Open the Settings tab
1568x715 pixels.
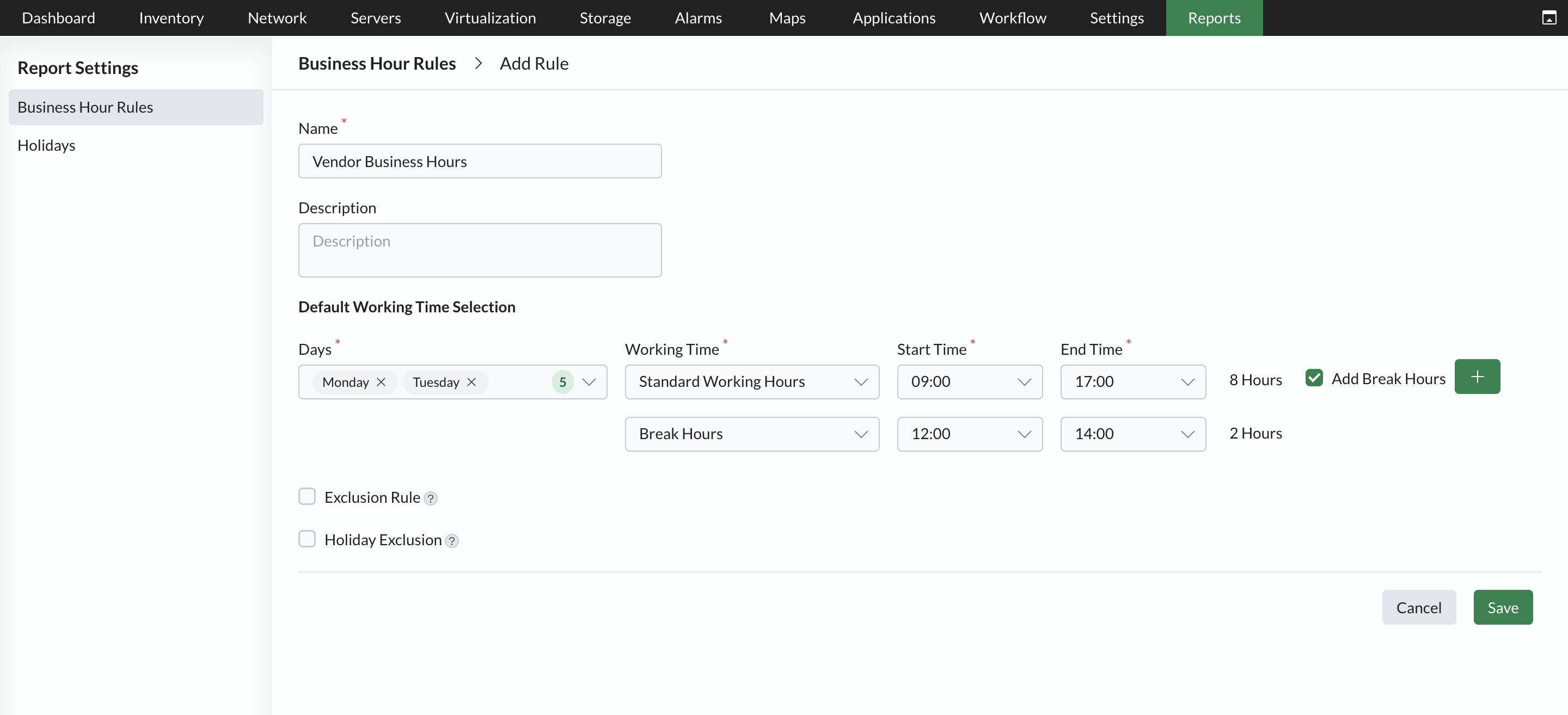(1116, 17)
